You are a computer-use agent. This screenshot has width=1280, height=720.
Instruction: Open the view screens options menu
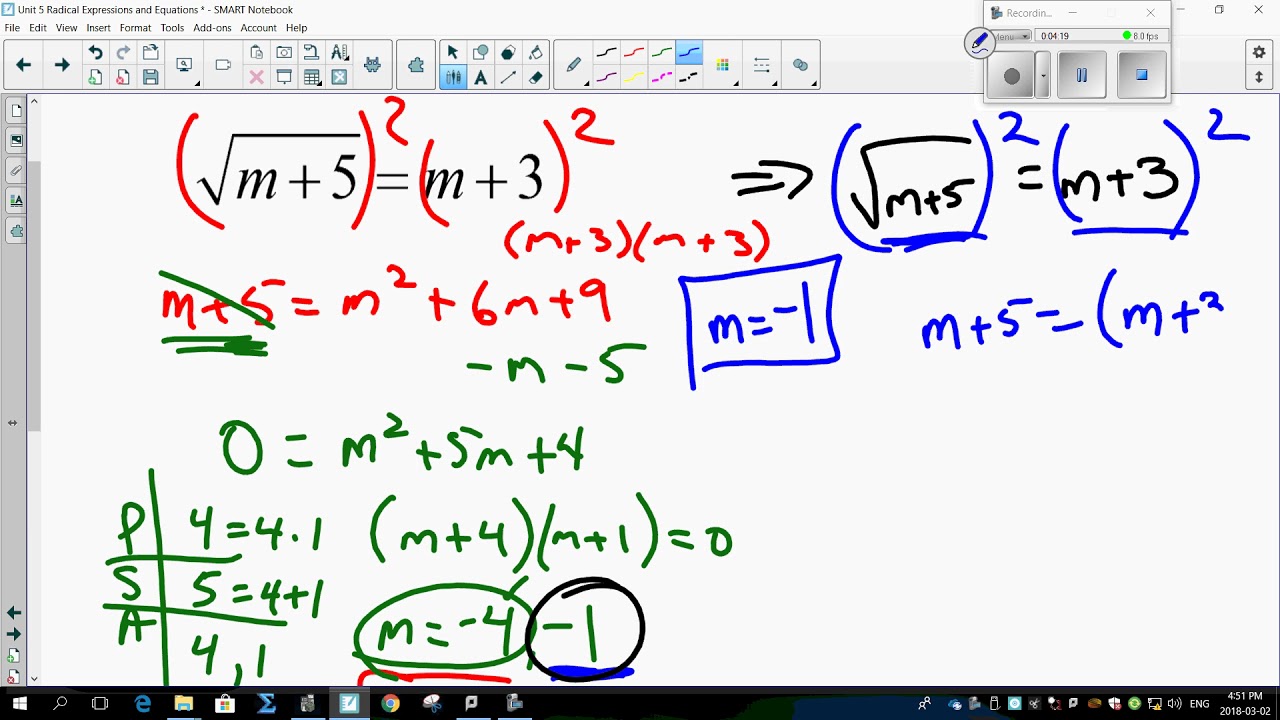185,65
